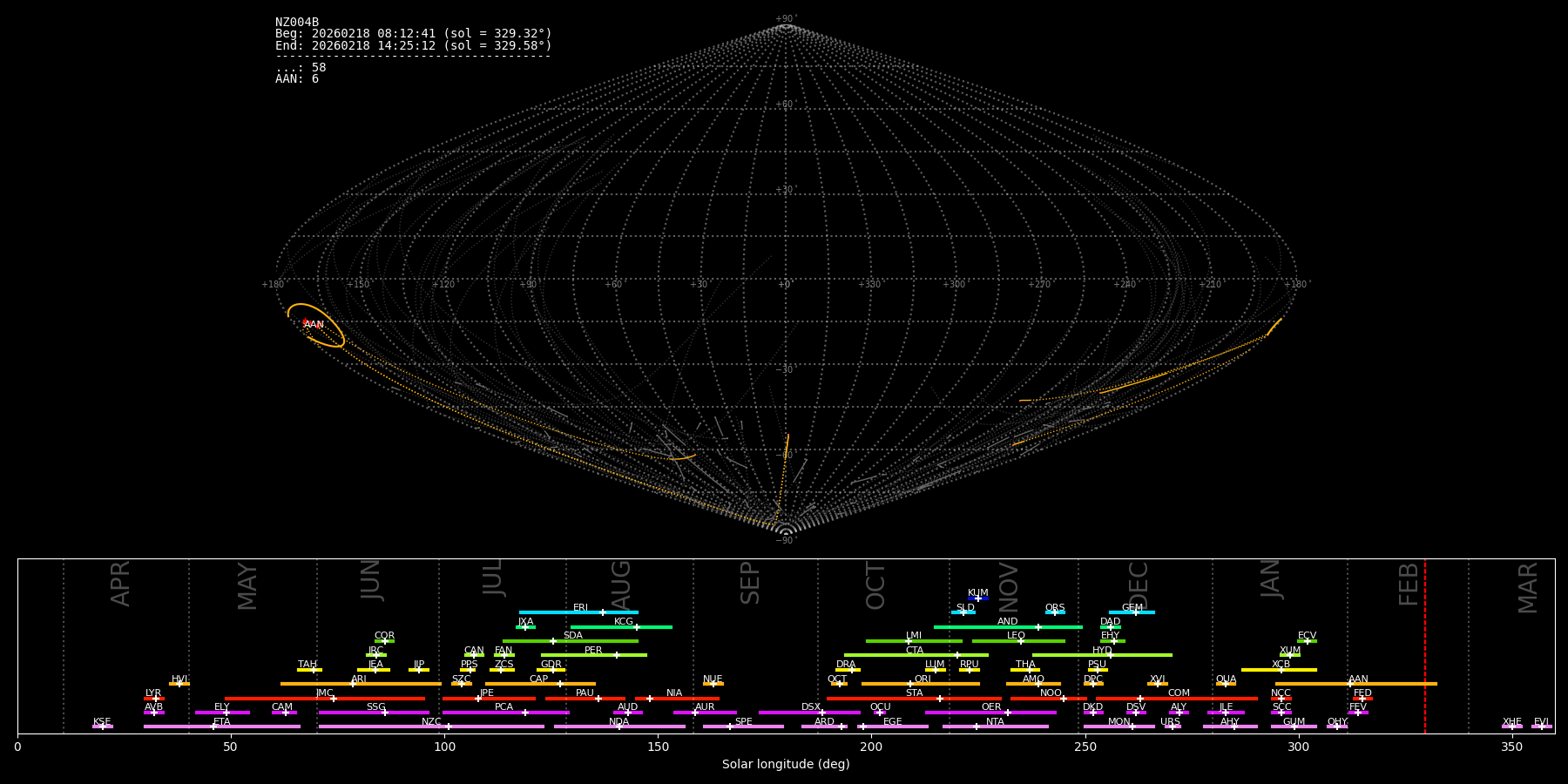Click the THA shower label
Screen dimensions: 1568x784
coord(1025,665)
